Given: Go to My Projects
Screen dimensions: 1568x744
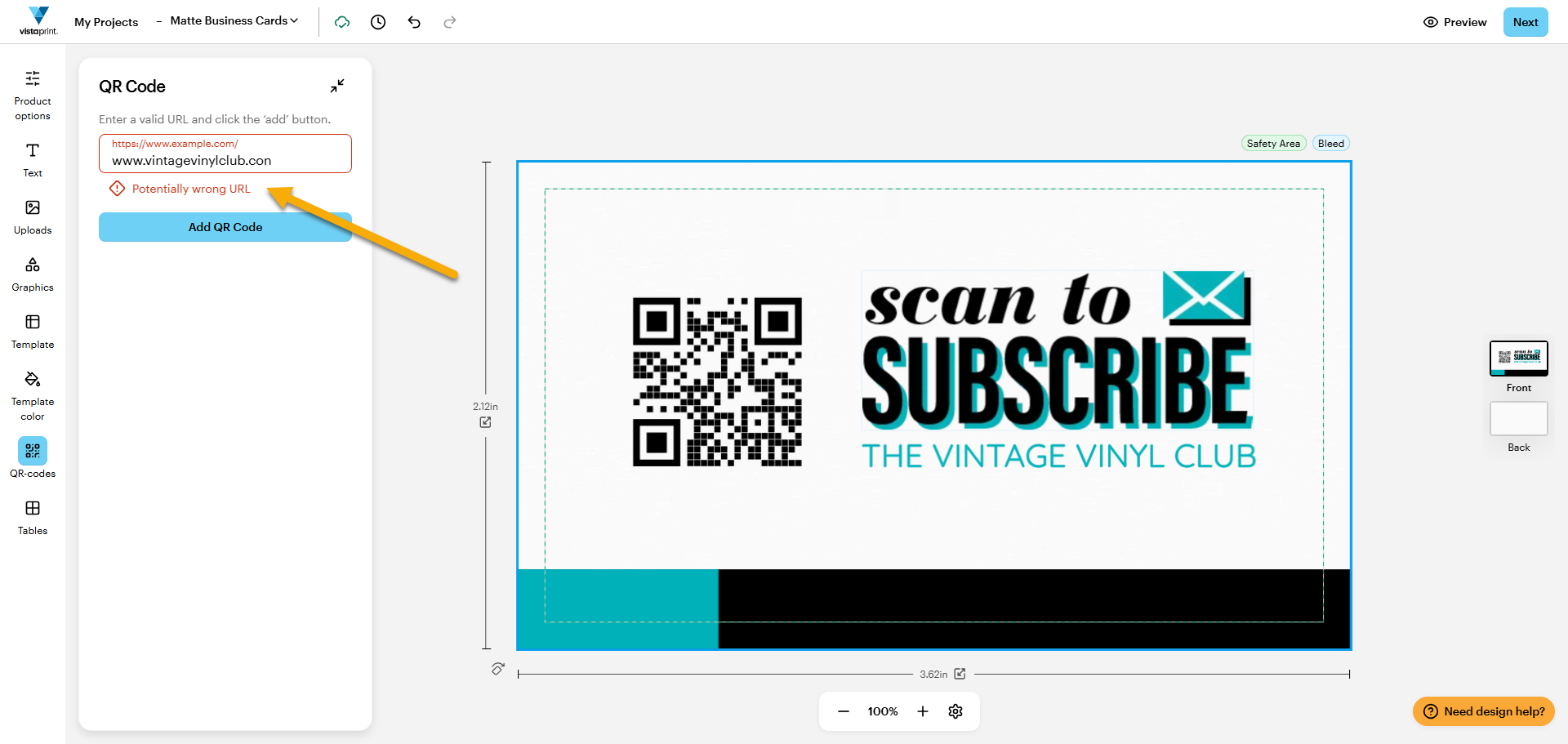Looking at the screenshot, I should pyautogui.click(x=106, y=22).
